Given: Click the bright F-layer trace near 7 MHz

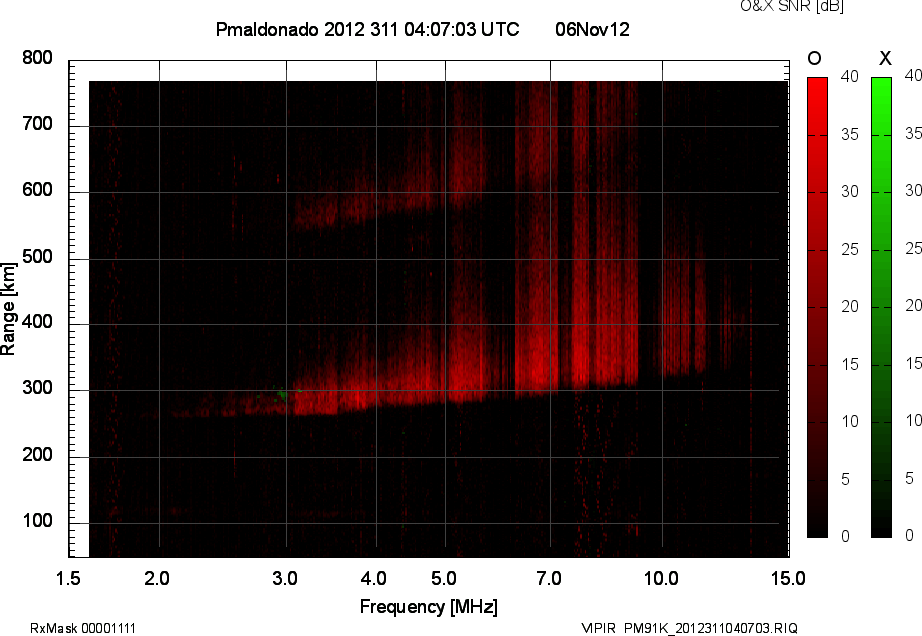Looking at the screenshot, I should pos(538,364).
